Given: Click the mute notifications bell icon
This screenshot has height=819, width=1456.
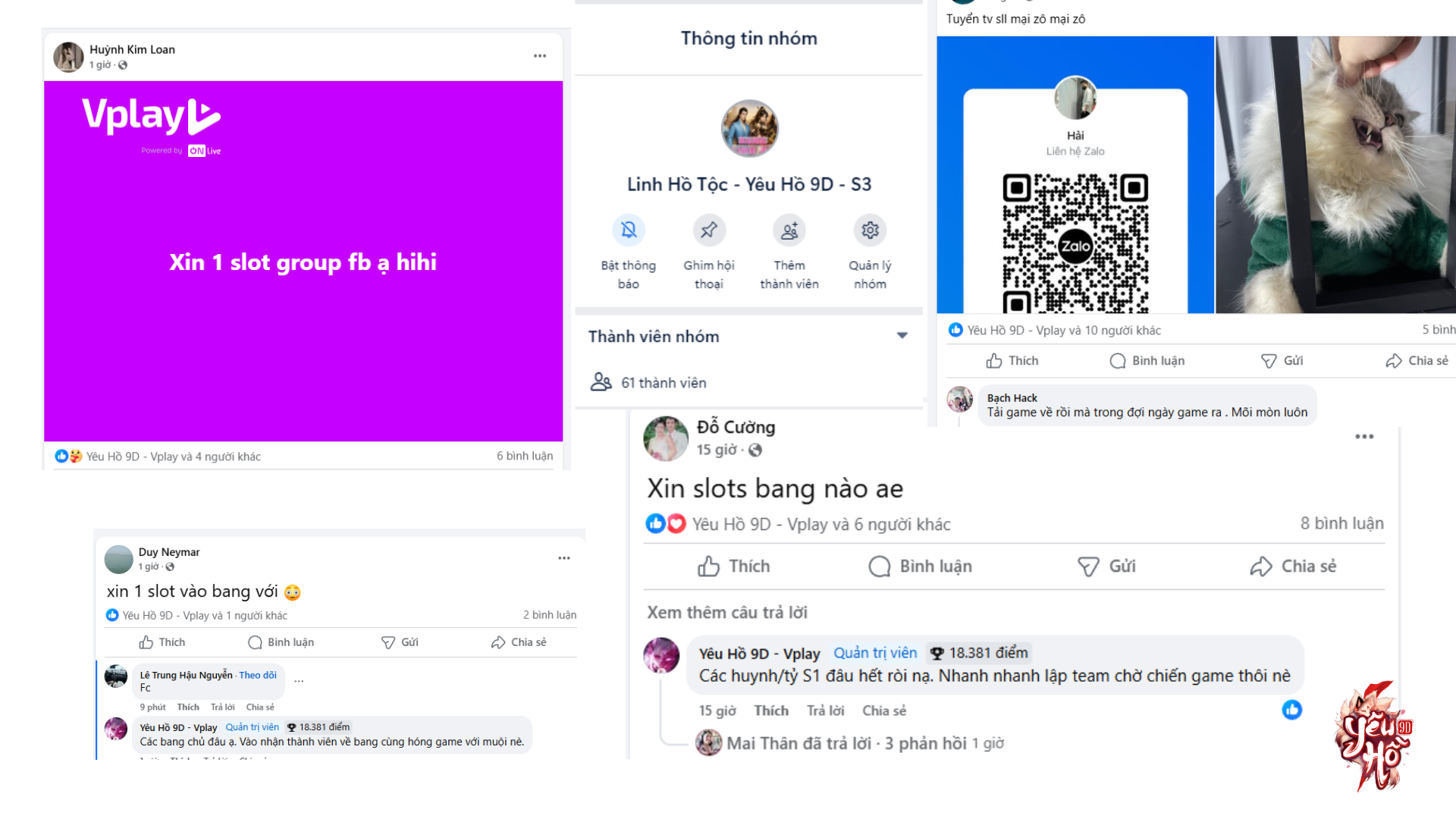Looking at the screenshot, I should tap(629, 230).
